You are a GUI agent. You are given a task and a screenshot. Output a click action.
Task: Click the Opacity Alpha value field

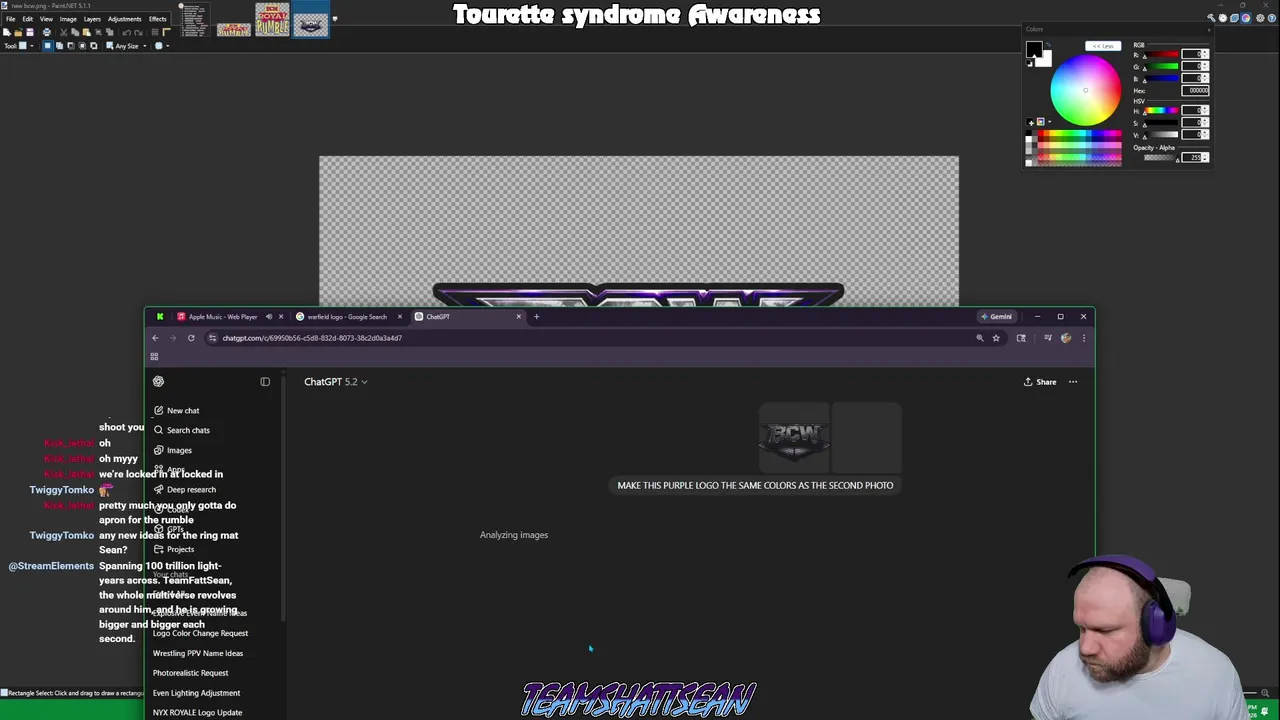[x=1190, y=157]
